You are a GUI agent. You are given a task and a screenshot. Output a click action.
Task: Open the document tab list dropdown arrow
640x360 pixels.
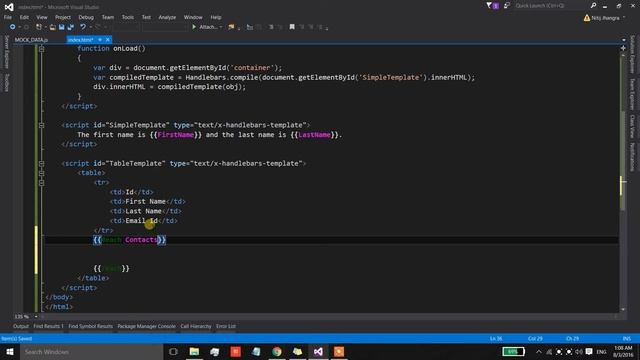pos(623,40)
